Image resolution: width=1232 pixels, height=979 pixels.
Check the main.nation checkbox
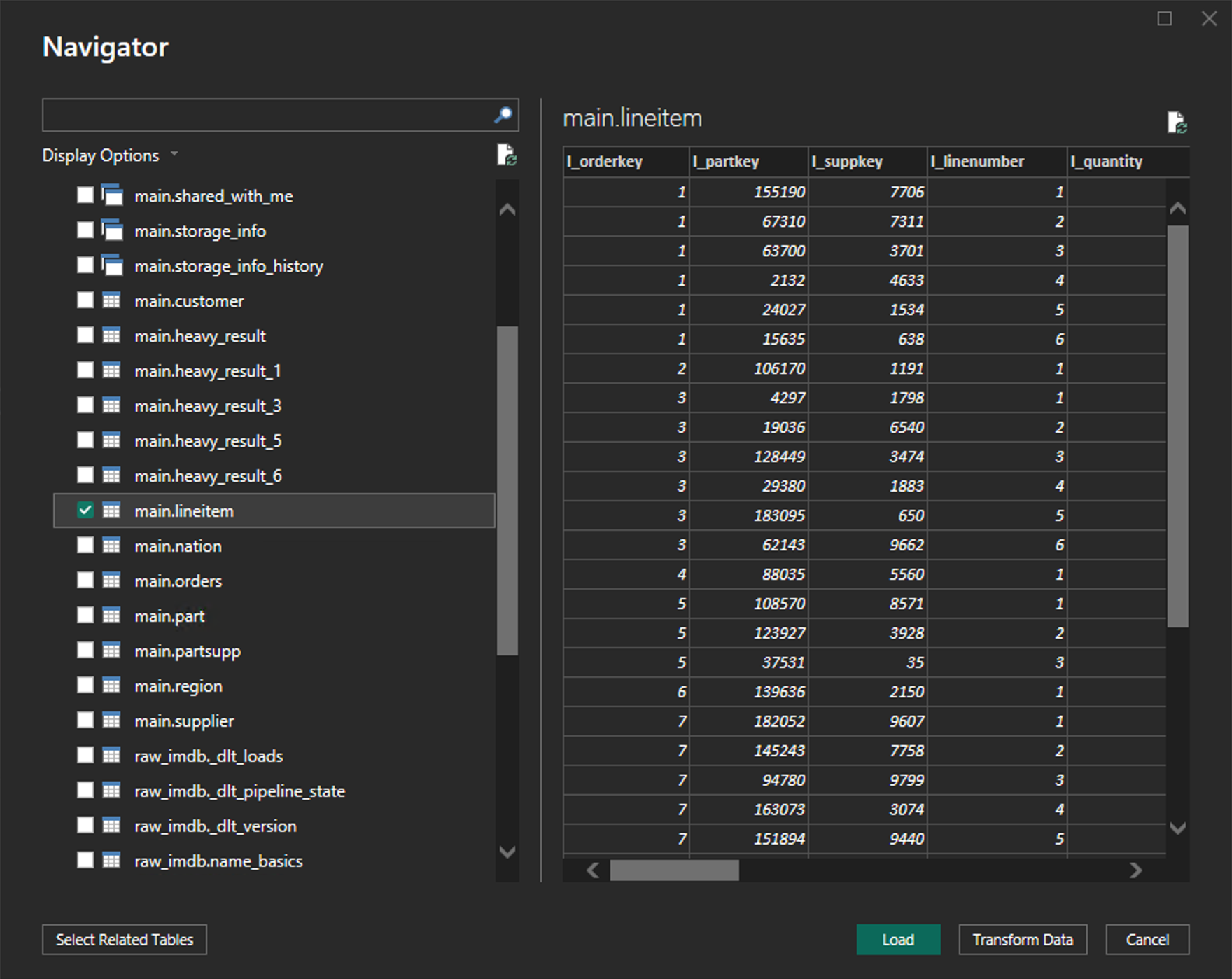click(85, 546)
